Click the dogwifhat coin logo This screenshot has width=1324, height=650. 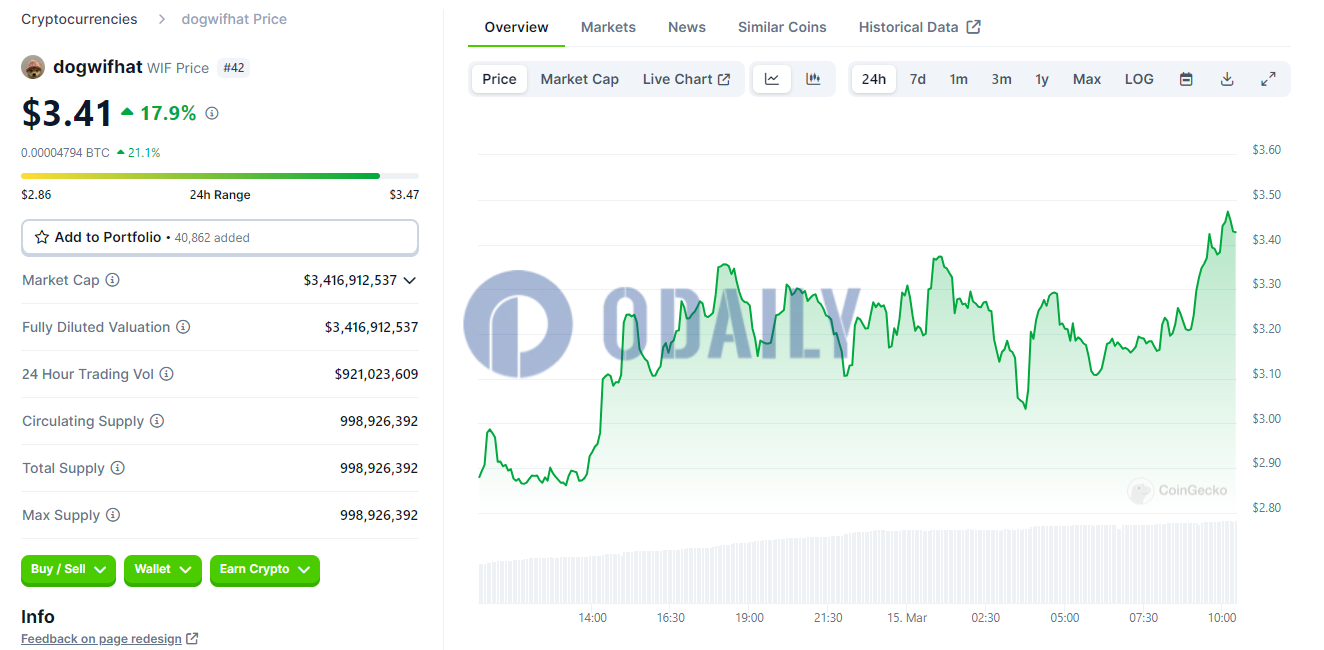33,67
